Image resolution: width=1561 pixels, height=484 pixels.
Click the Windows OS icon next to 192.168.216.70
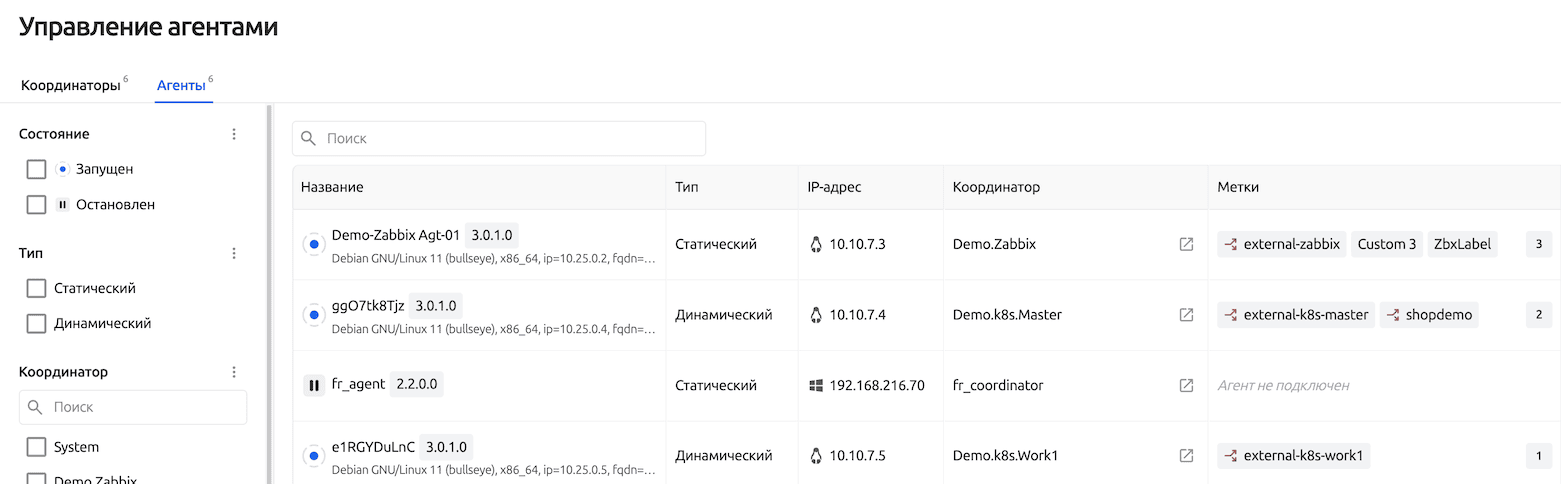pos(816,385)
